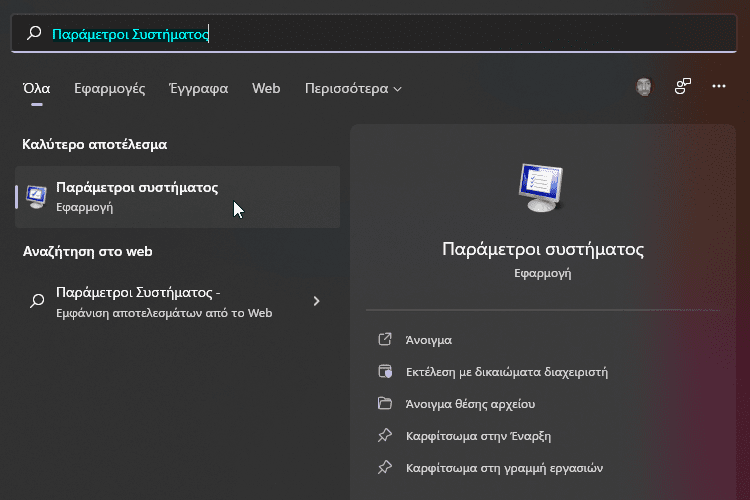Click the administrator shield icon

tap(385, 371)
